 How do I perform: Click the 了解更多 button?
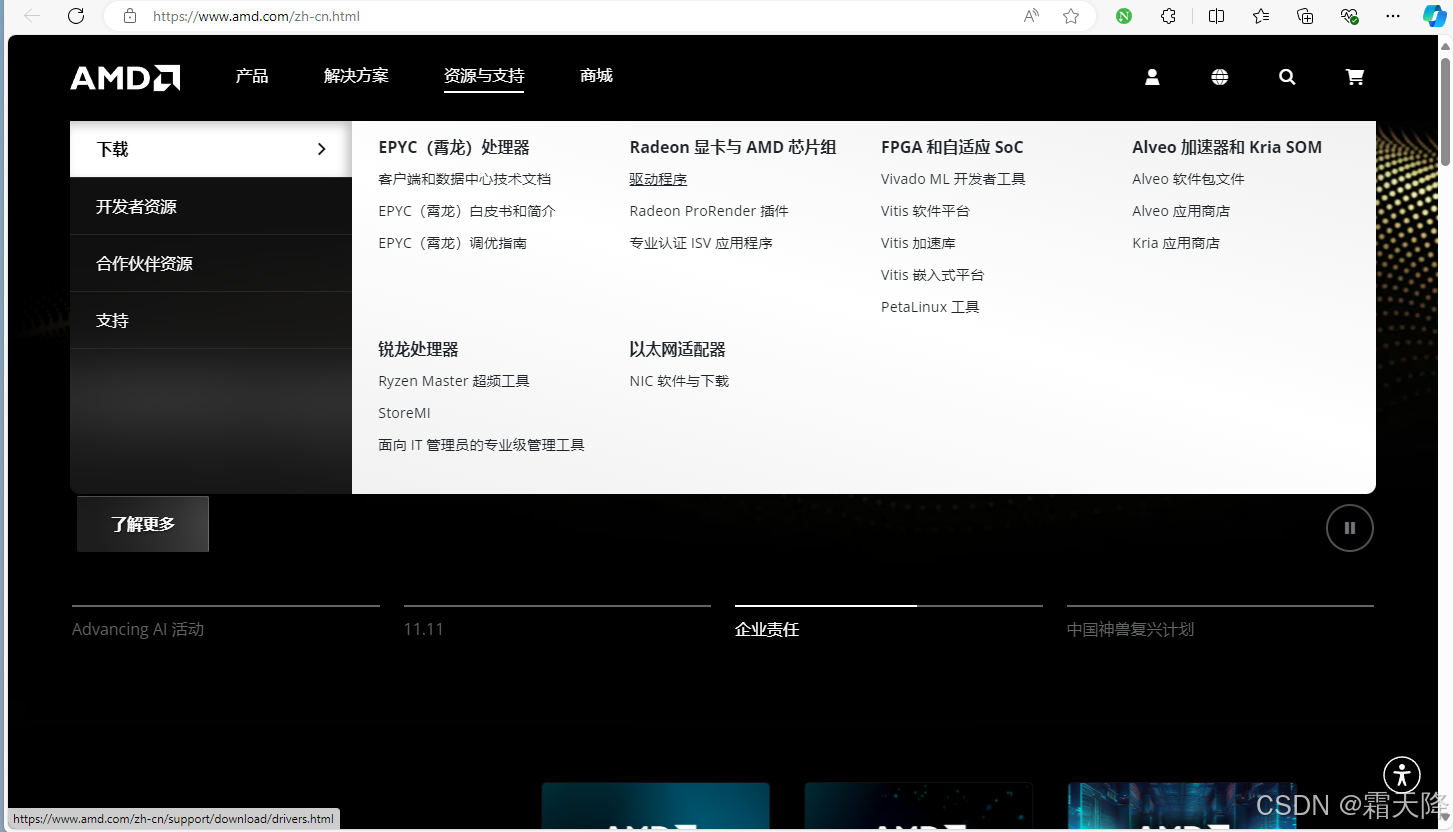(x=143, y=524)
